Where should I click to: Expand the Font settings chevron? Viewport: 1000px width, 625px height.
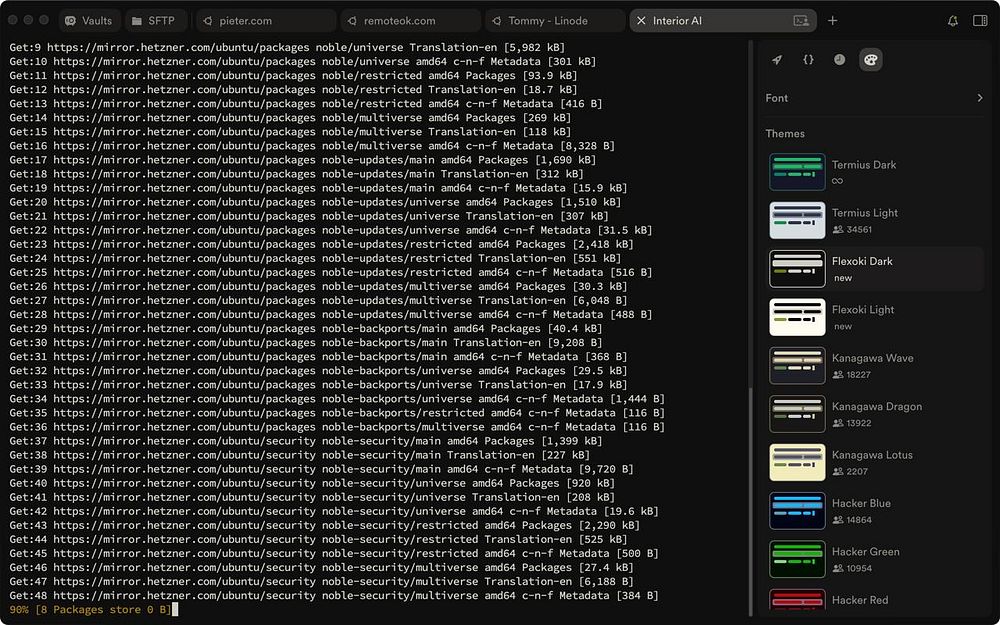[x=980, y=98]
